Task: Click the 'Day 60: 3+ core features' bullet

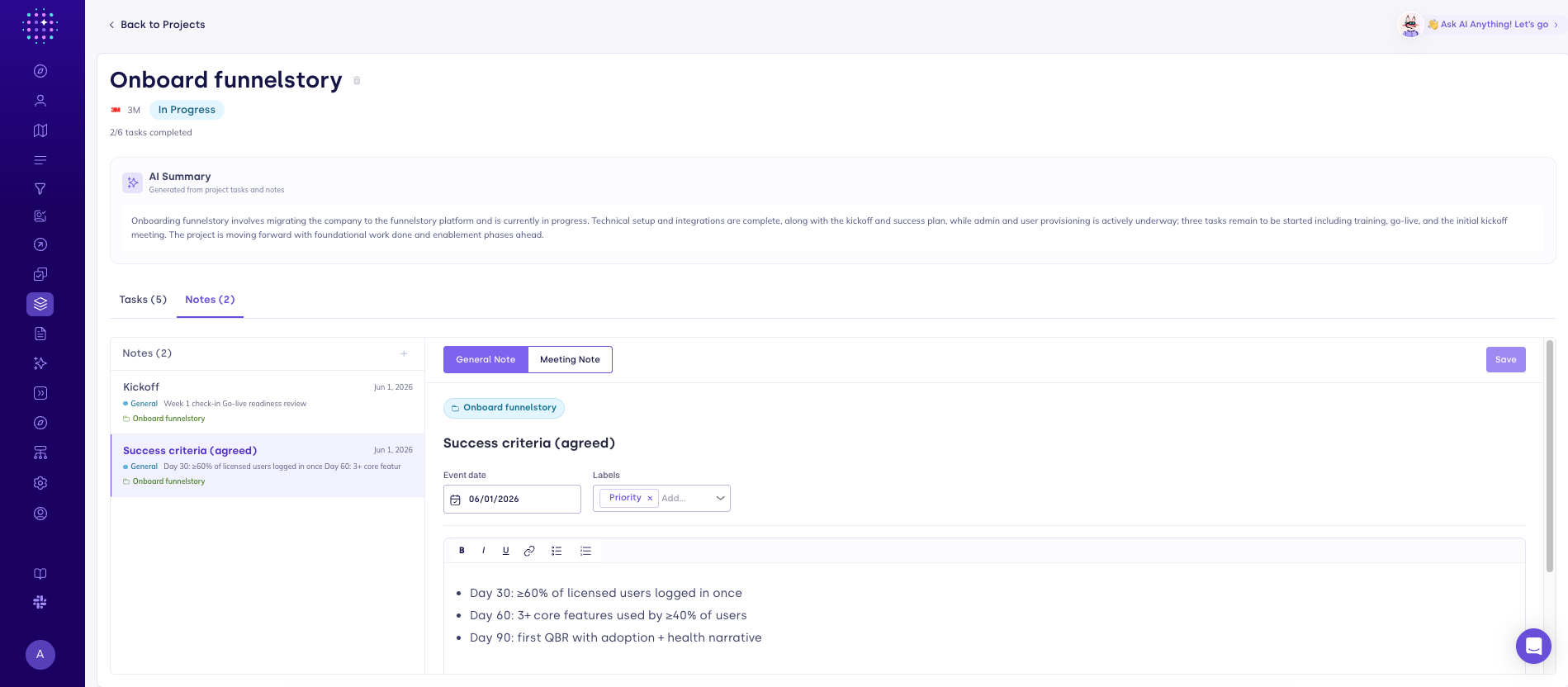Action: [609, 615]
